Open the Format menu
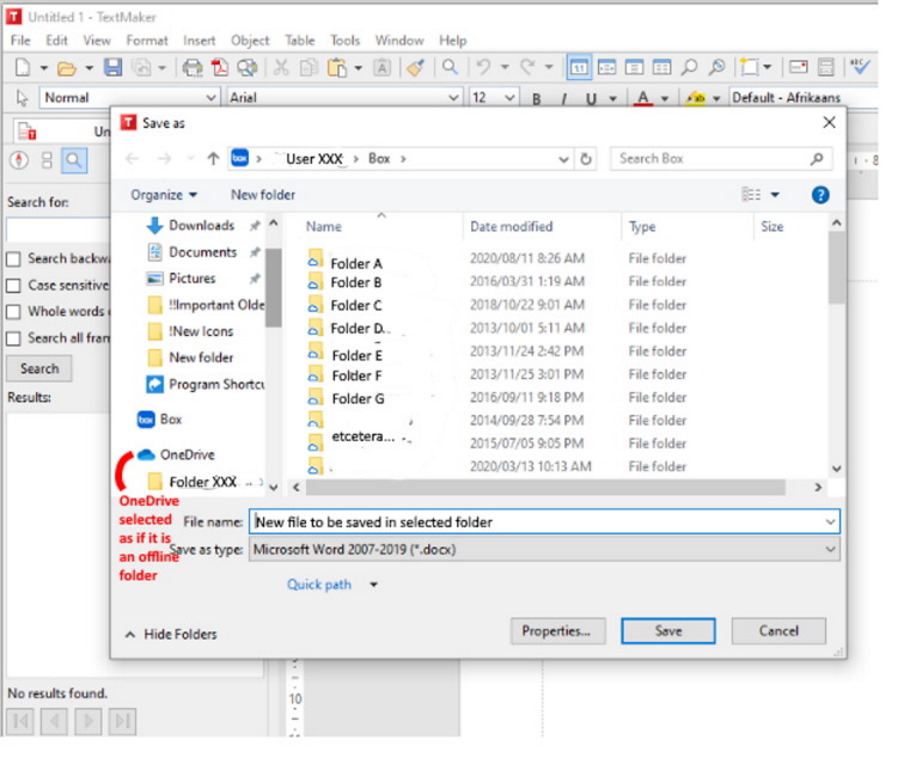 (x=147, y=41)
